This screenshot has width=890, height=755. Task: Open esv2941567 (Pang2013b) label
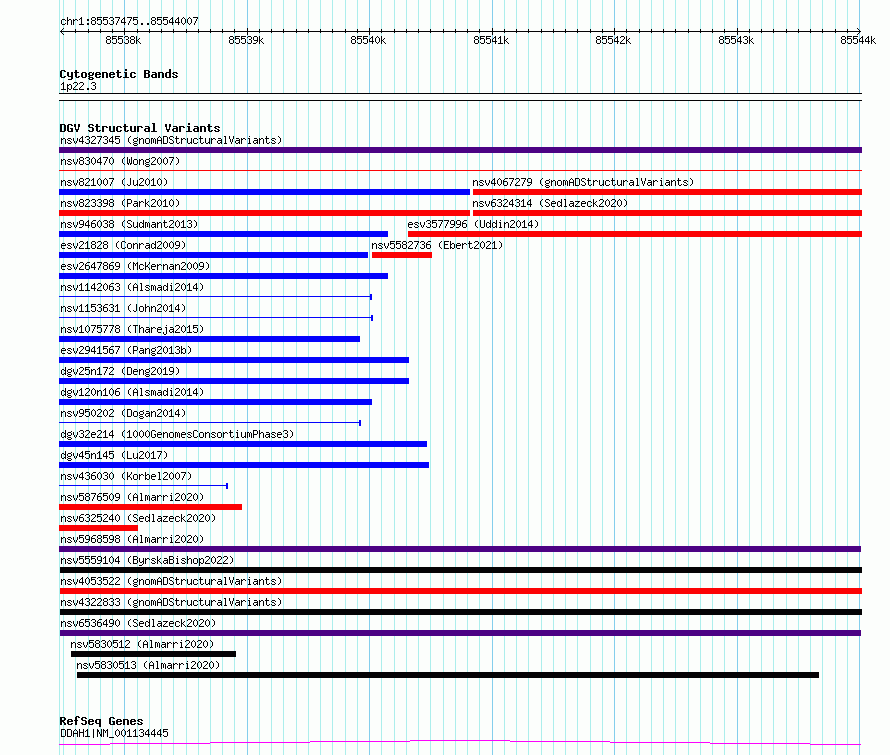tap(126, 350)
